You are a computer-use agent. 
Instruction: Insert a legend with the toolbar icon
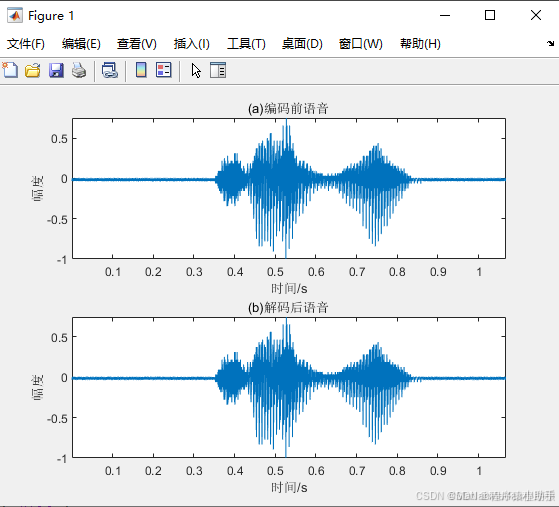164,70
